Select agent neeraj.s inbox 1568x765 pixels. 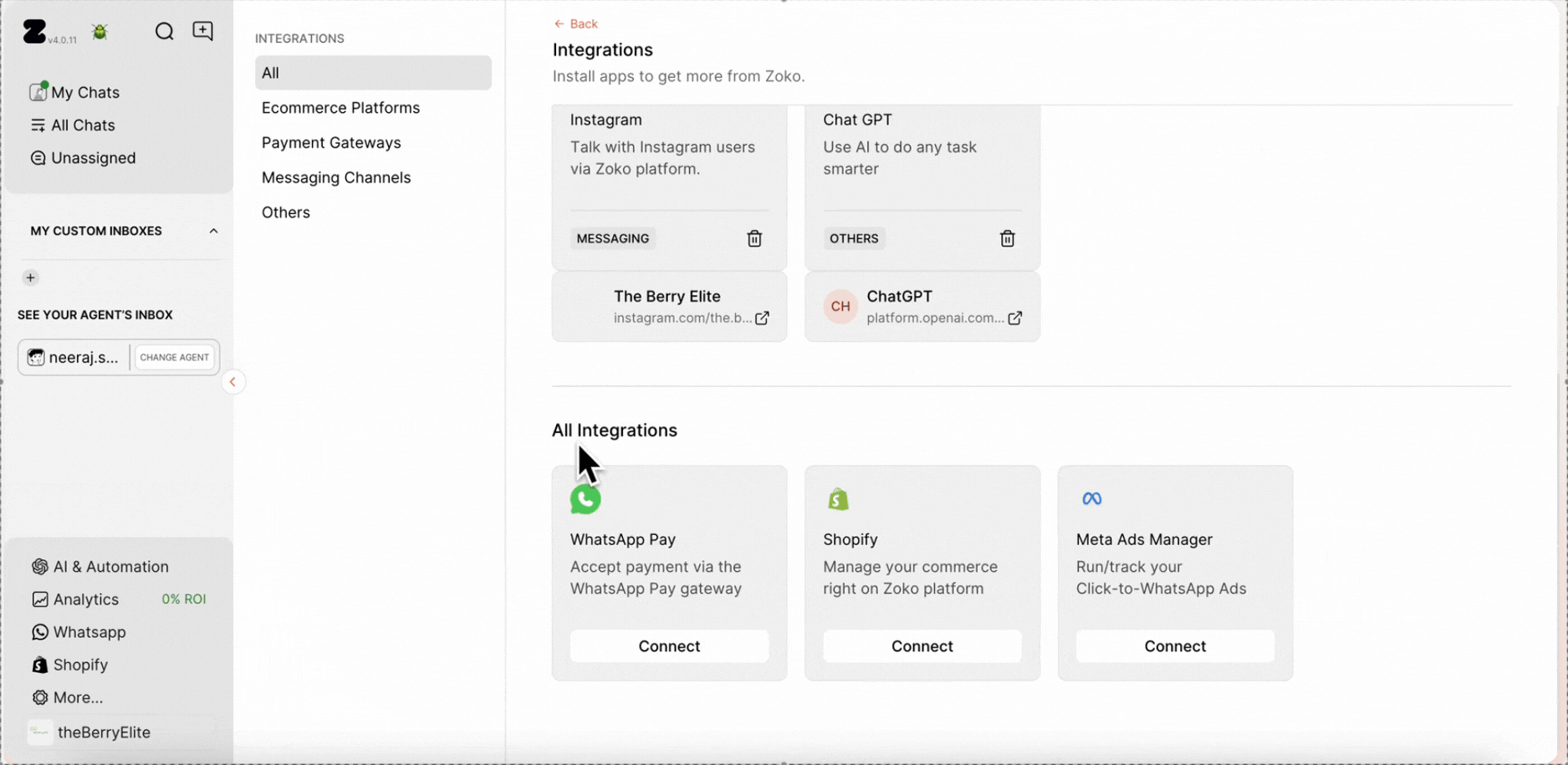point(74,357)
